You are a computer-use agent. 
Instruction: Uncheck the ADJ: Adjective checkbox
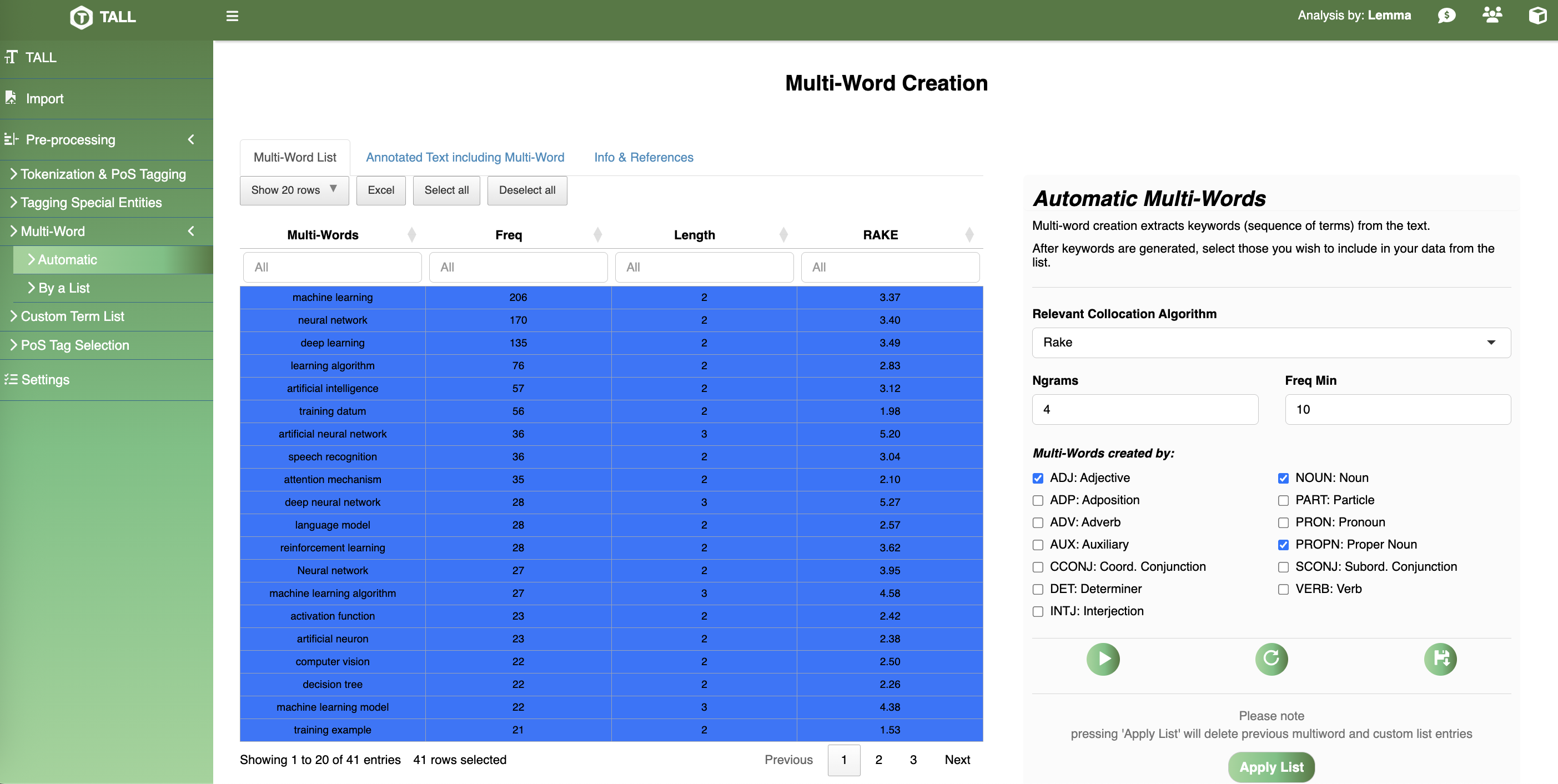pos(1038,479)
